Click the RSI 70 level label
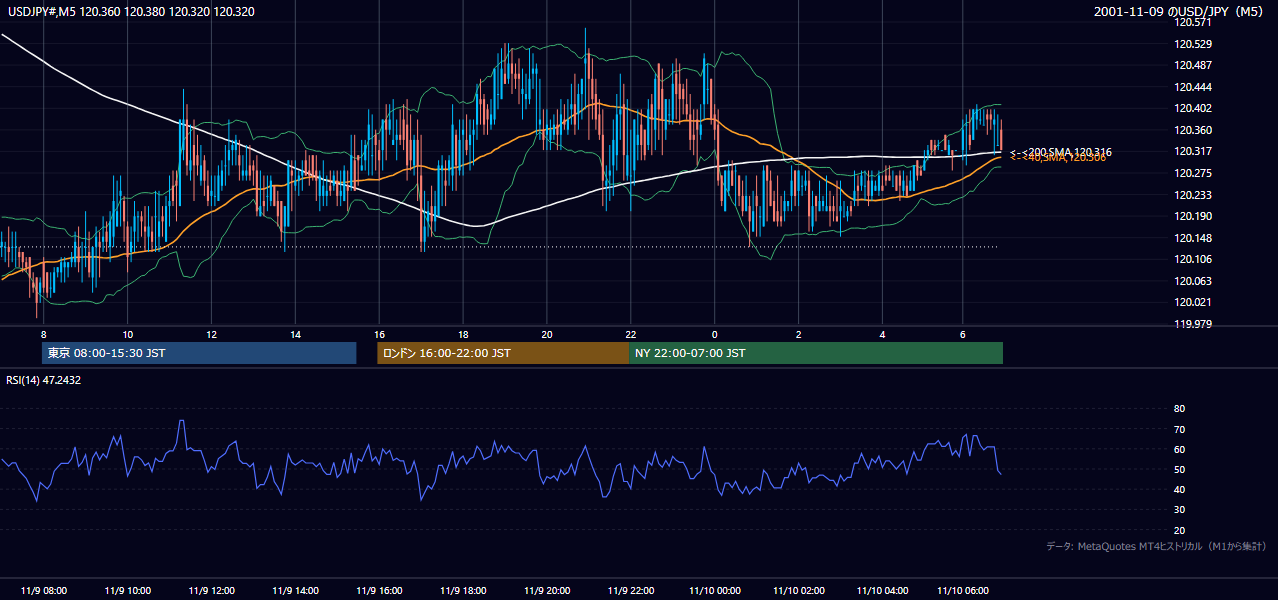 [x=1180, y=429]
